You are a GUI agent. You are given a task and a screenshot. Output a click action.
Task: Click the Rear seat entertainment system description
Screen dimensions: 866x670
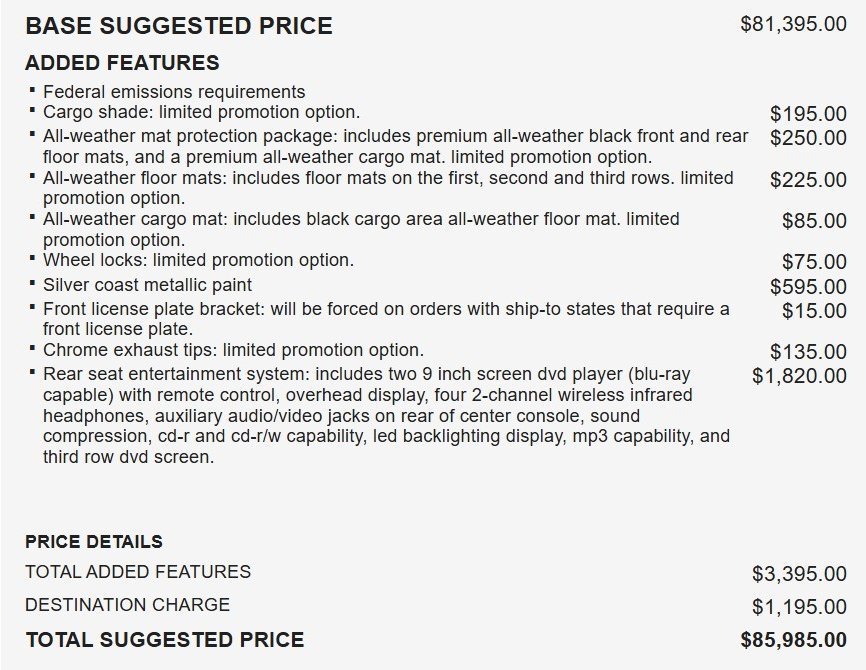pyautogui.click(x=387, y=415)
